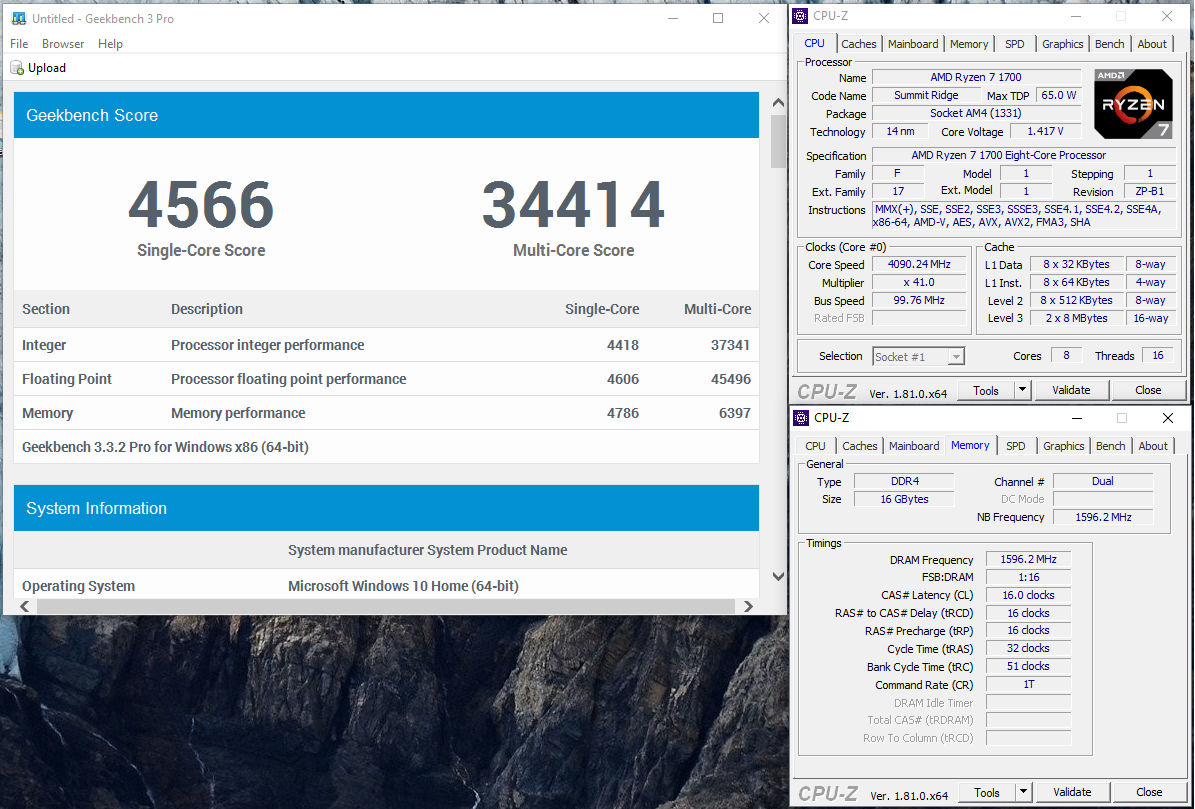Click the top CPU-Z window's title bar icon
Screen dimensions: 1195x809
pyautogui.click(x=800, y=16)
